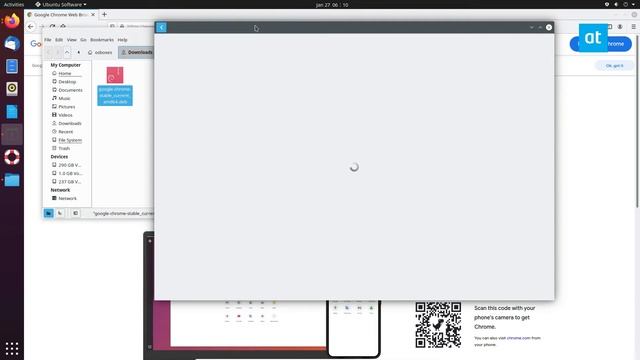Open the File menu in the file manager
The width and height of the screenshot is (640, 360).
48,40
